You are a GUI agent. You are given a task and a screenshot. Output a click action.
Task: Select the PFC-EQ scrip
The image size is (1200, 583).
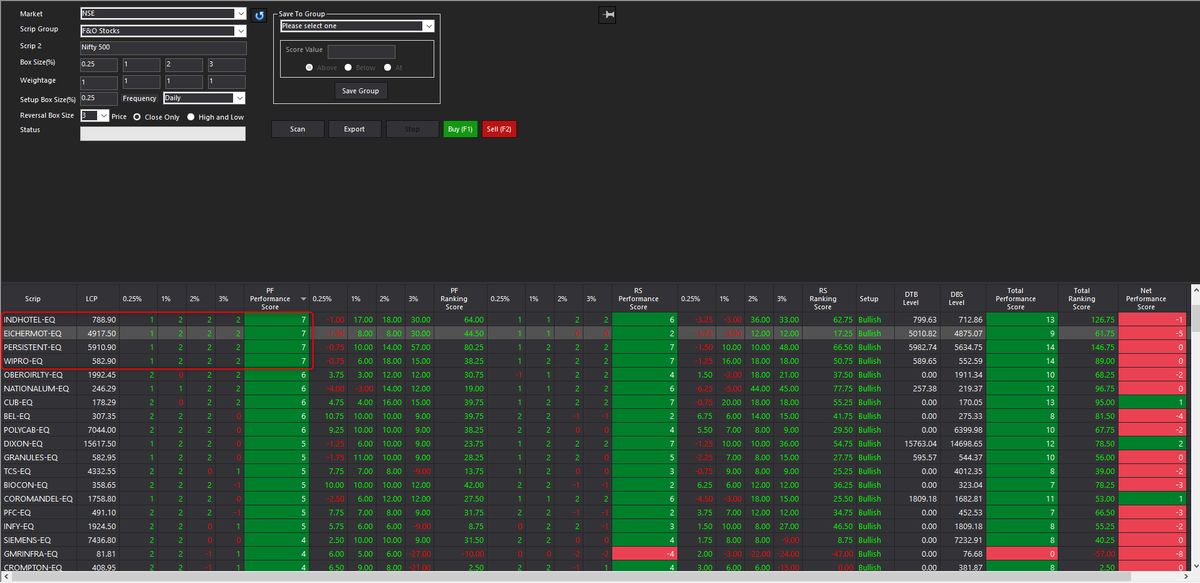click(x=19, y=512)
